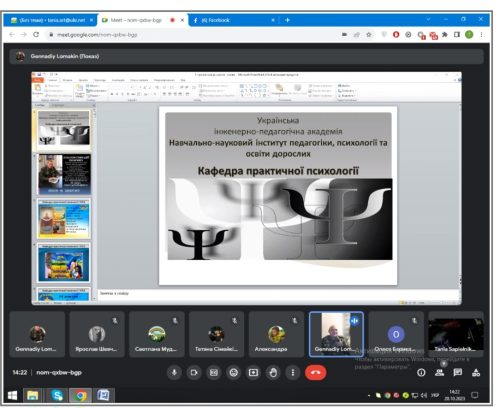Click the red Opera-style extension icon
The image size is (500, 408).
click(x=396, y=35)
